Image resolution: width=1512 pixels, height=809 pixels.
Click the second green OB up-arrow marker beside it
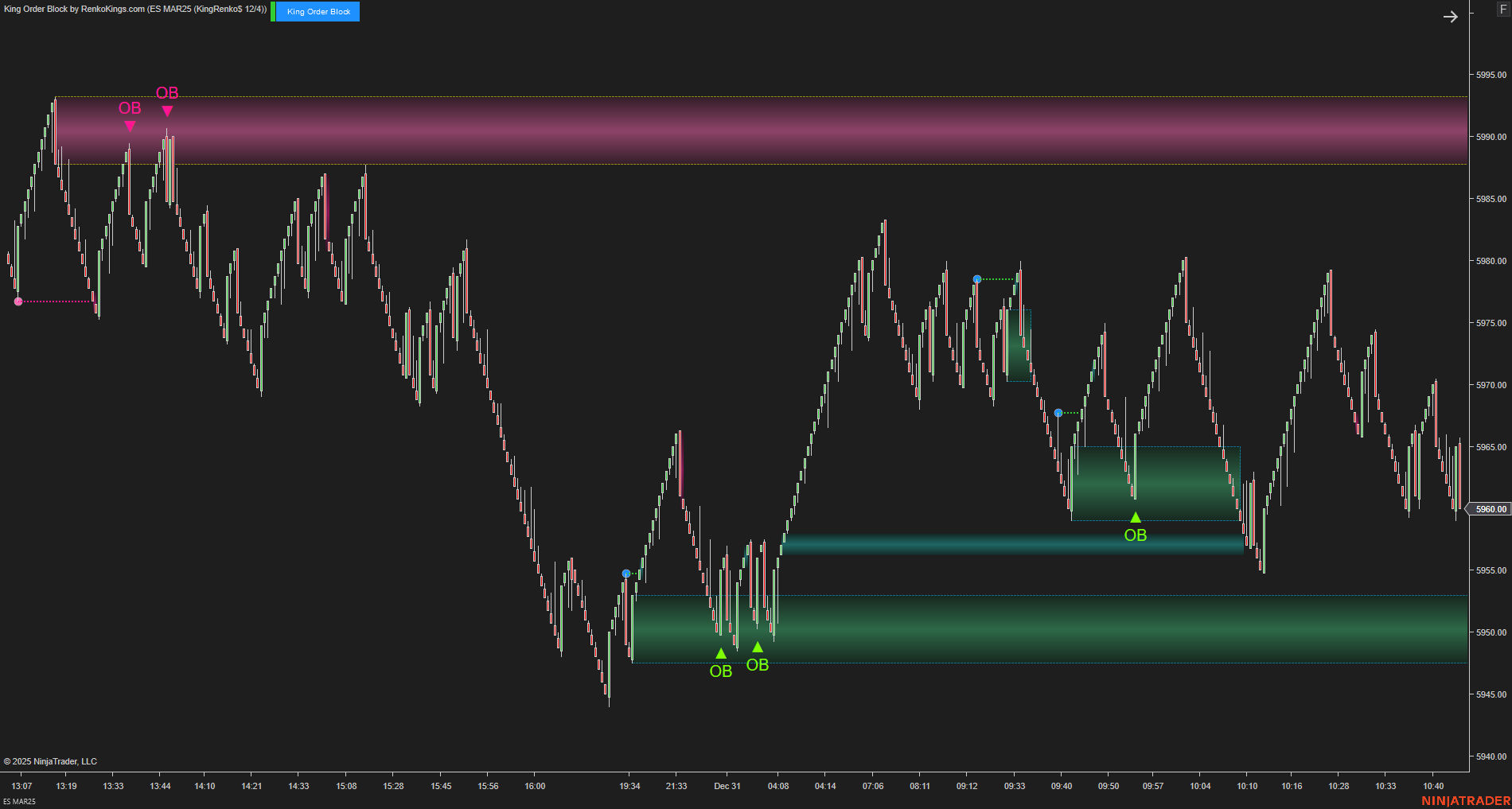pos(758,646)
